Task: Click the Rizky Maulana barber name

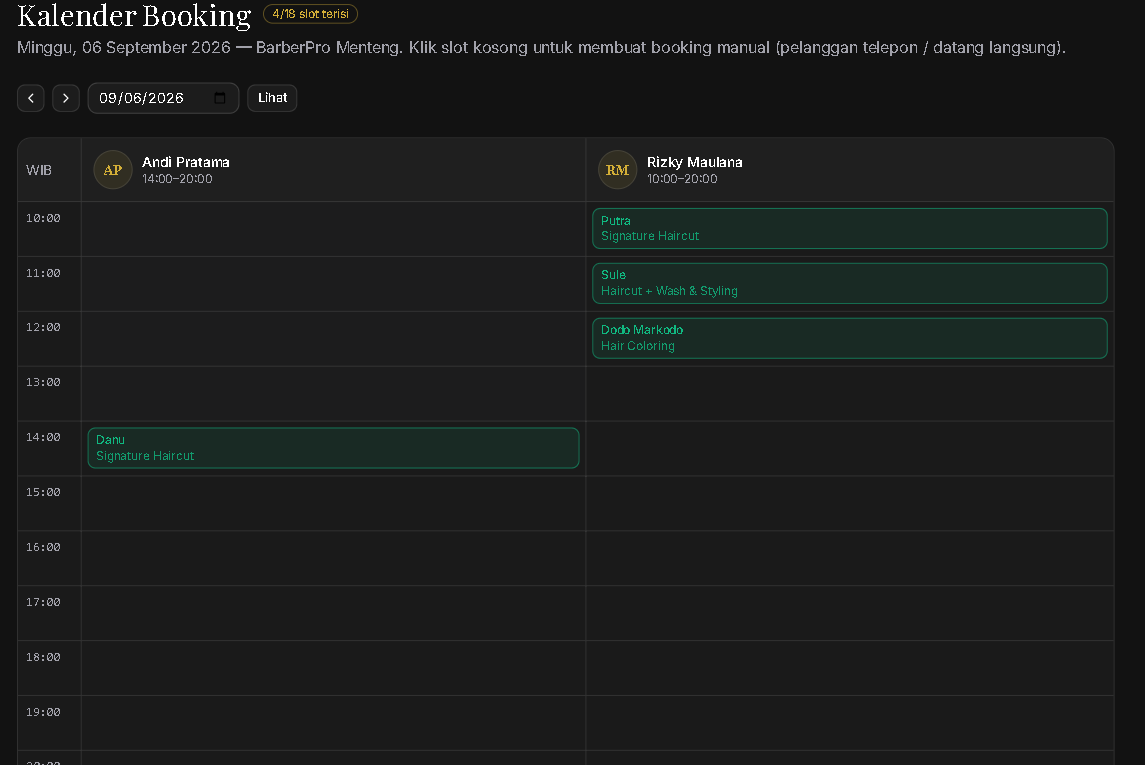Action: pos(694,162)
